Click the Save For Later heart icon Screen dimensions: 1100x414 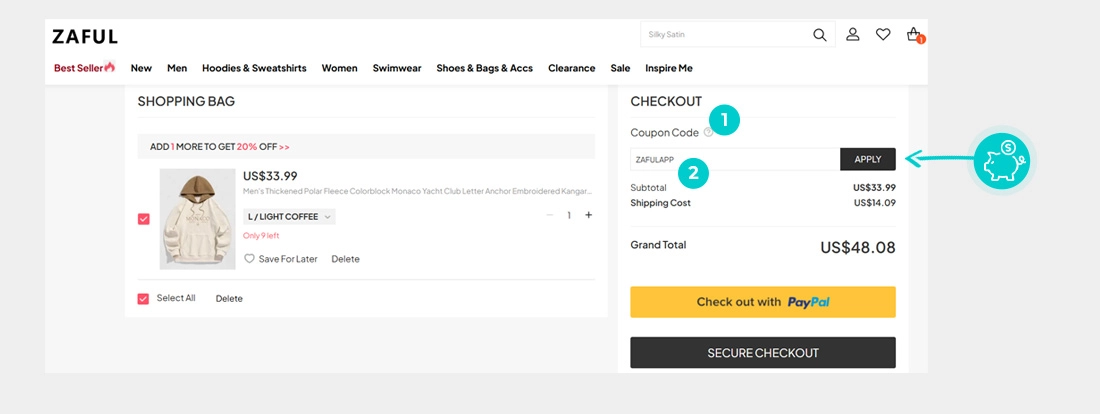pyautogui.click(x=250, y=259)
